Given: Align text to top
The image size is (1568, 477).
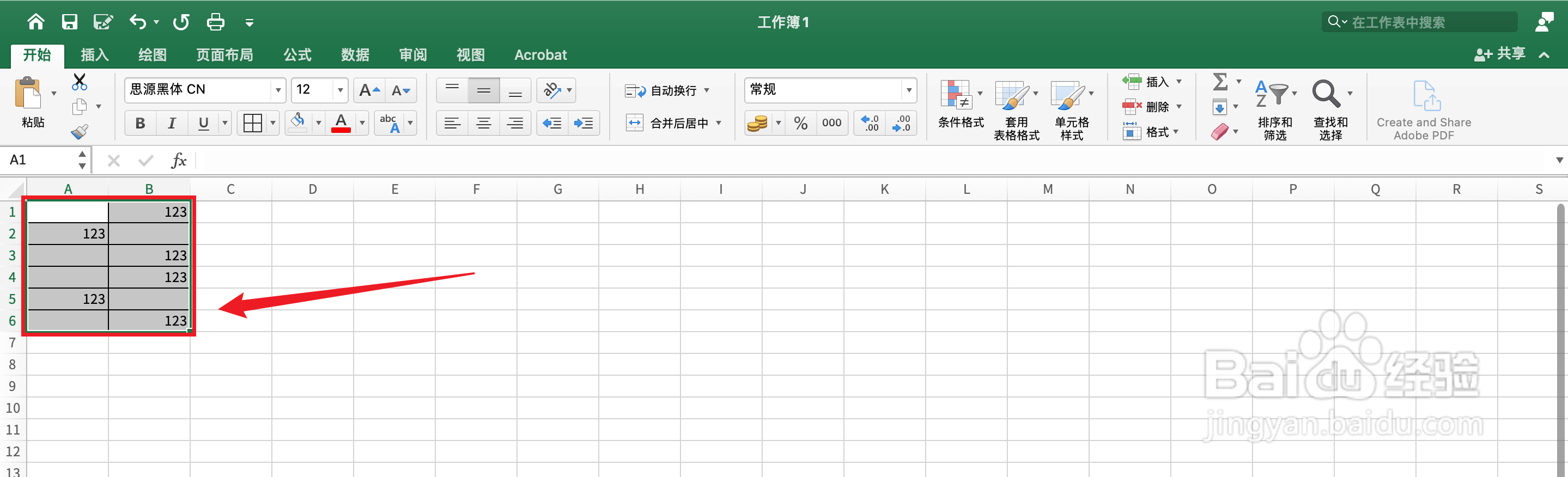Looking at the screenshot, I should point(452,90).
